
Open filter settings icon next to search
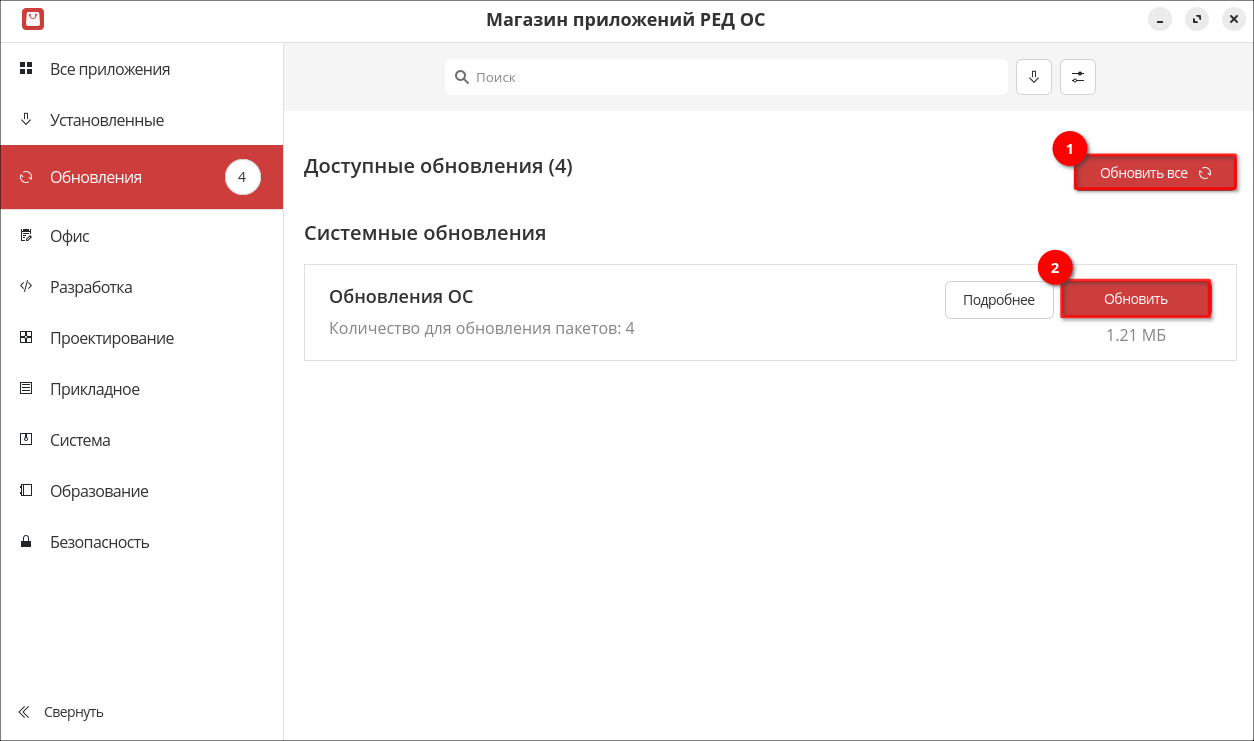coord(1078,77)
